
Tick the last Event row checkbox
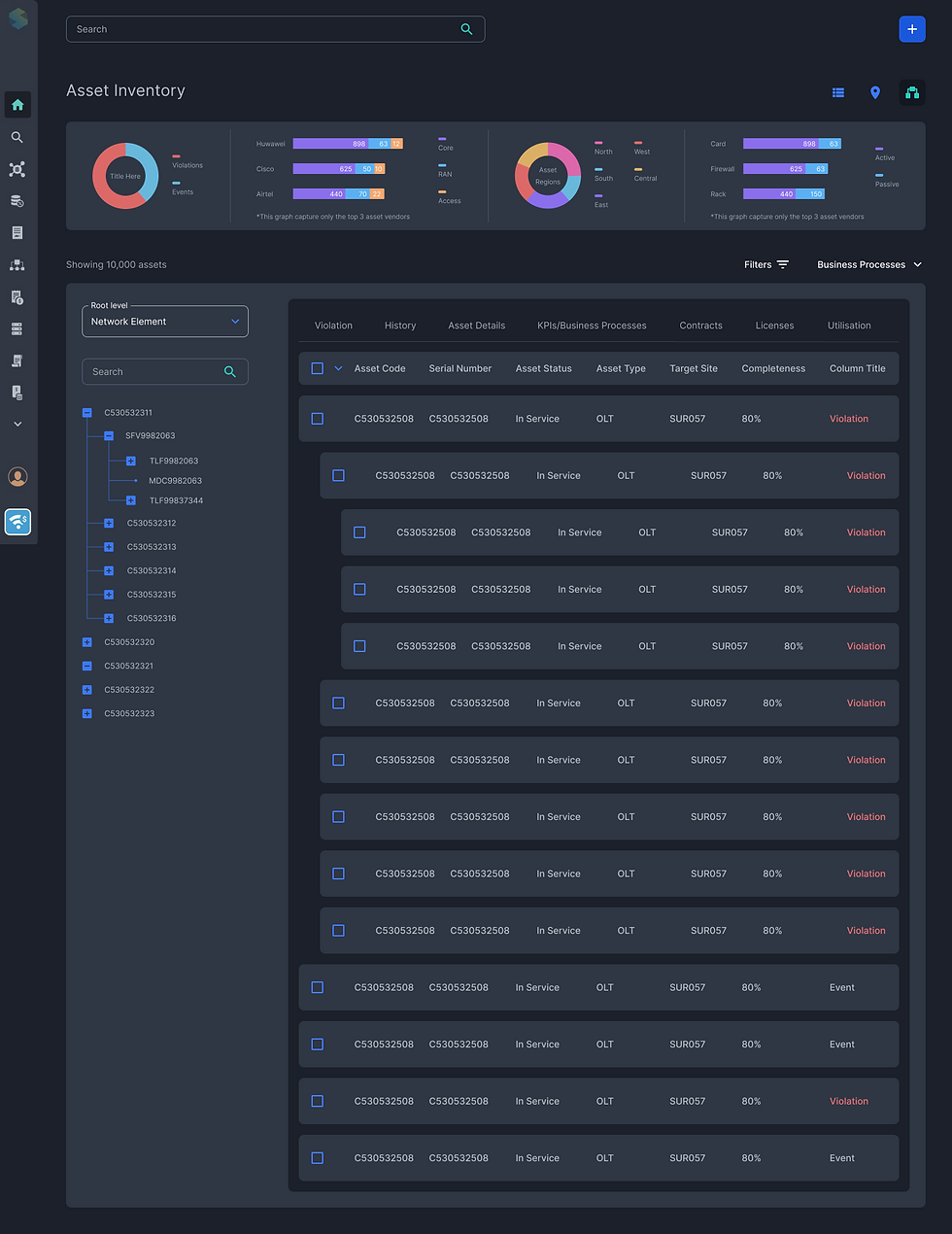pyautogui.click(x=317, y=1158)
